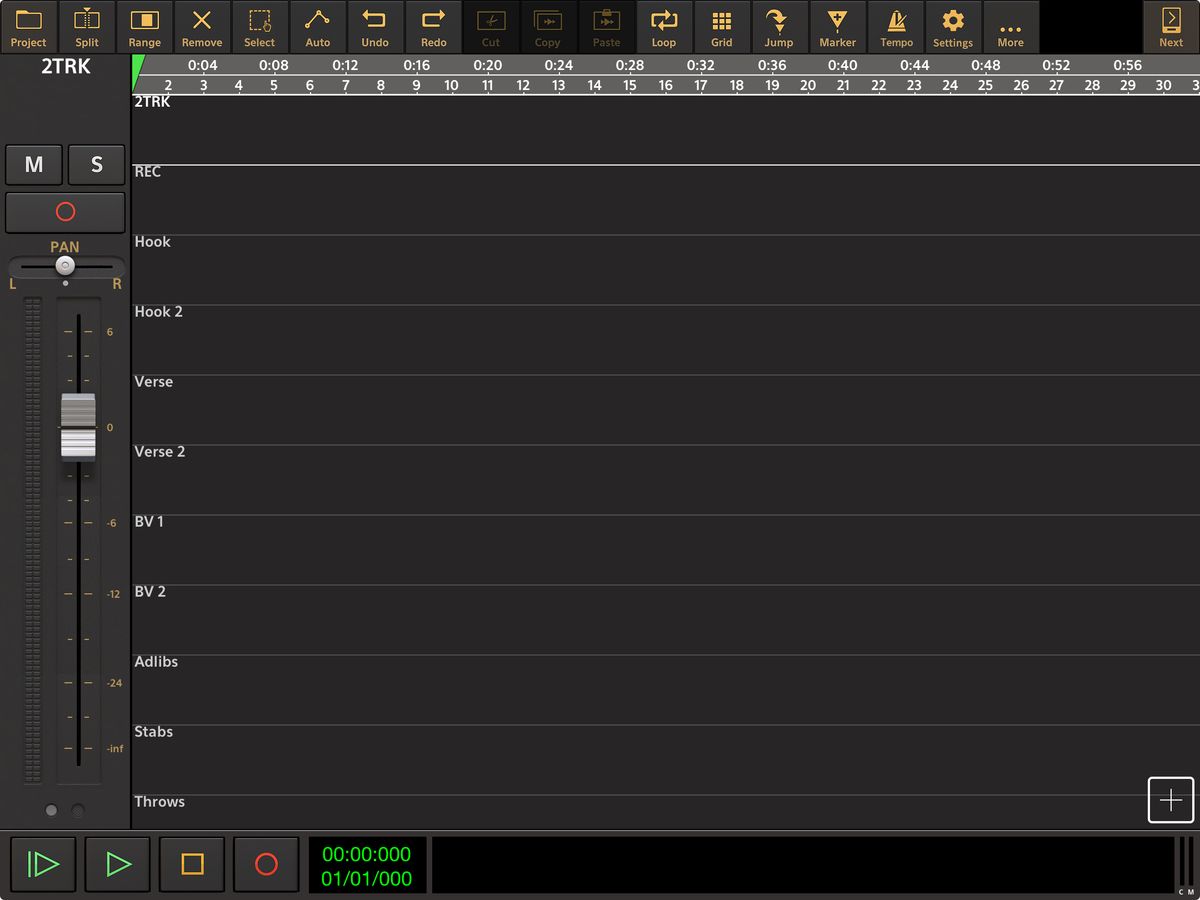Arm the 2TRK track for recording
The image size is (1200, 900).
pyautogui.click(x=65, y=212)
